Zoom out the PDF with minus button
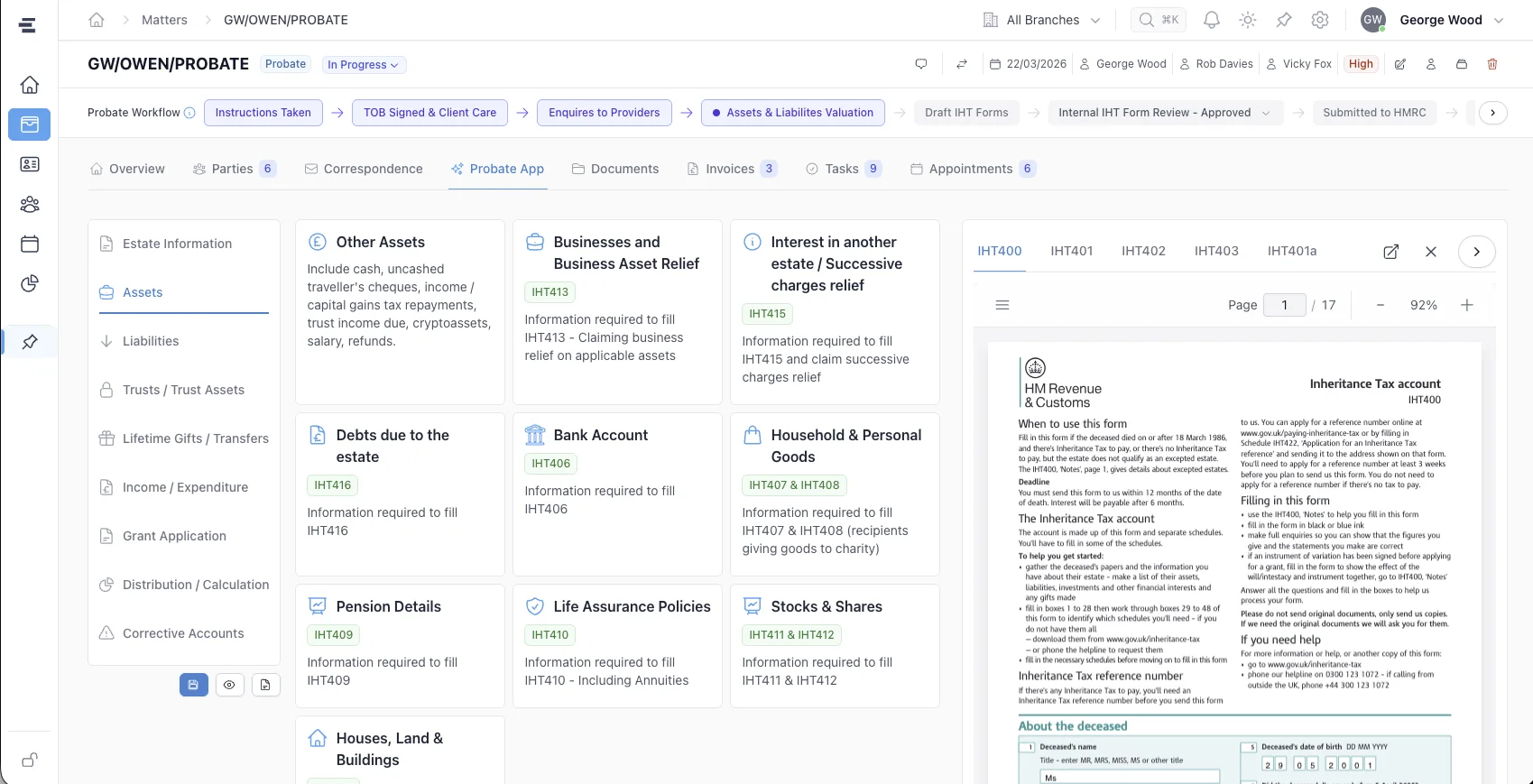 [x=1381, y=305]
